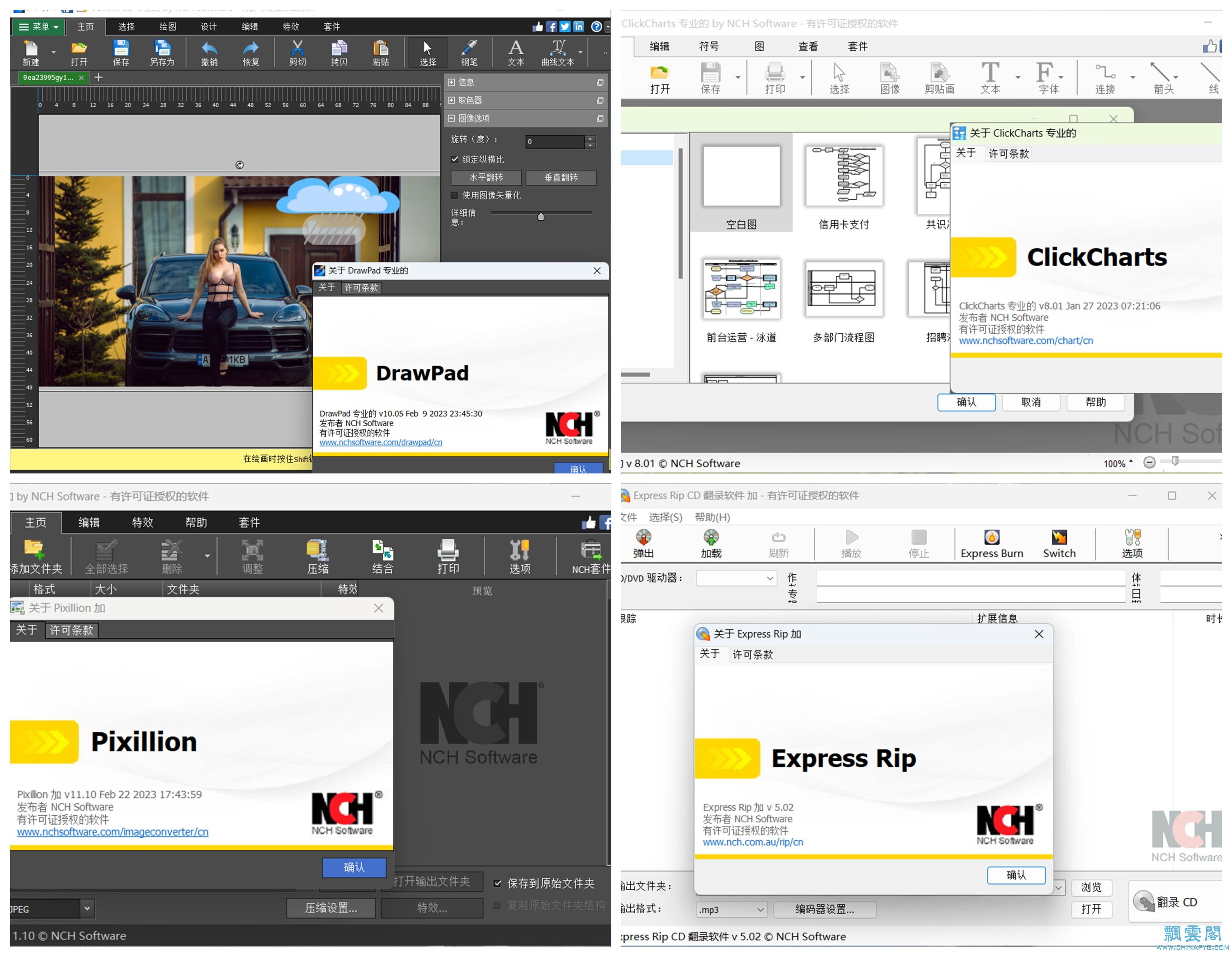Click the 图像 (Image) icon in ClickCharts
Viewport: 1232px width, 954px height.
click(890, 78)
